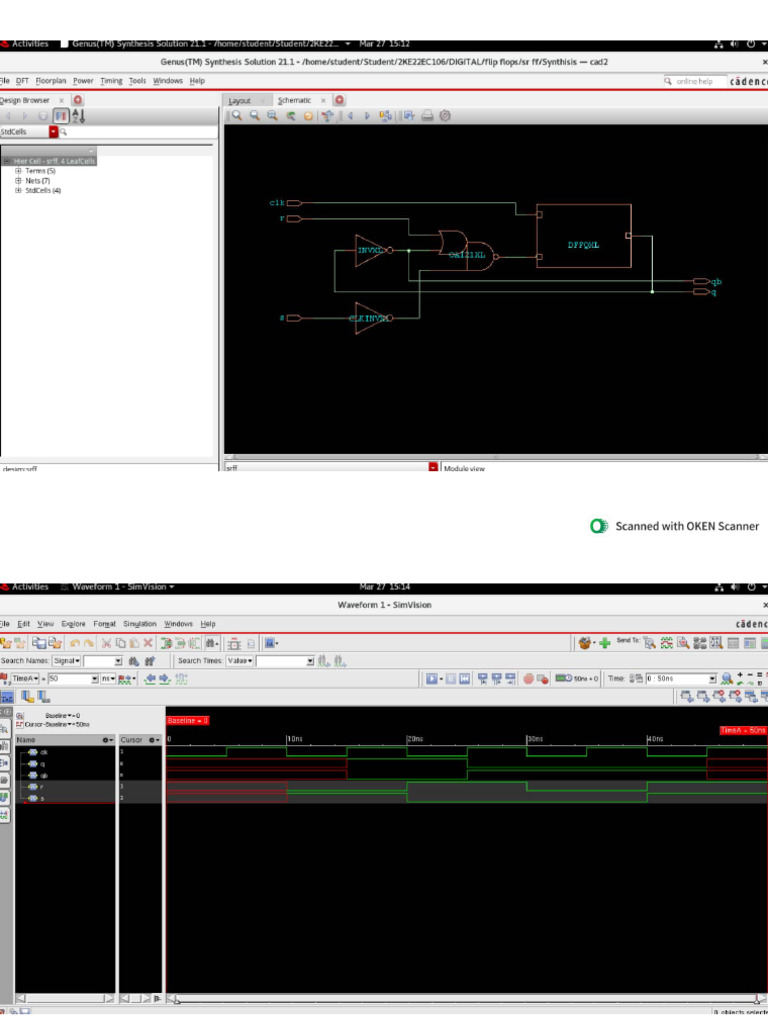Click undo arrow in SimVision toolbar
Screen dimensions: 768x1024
74,643
